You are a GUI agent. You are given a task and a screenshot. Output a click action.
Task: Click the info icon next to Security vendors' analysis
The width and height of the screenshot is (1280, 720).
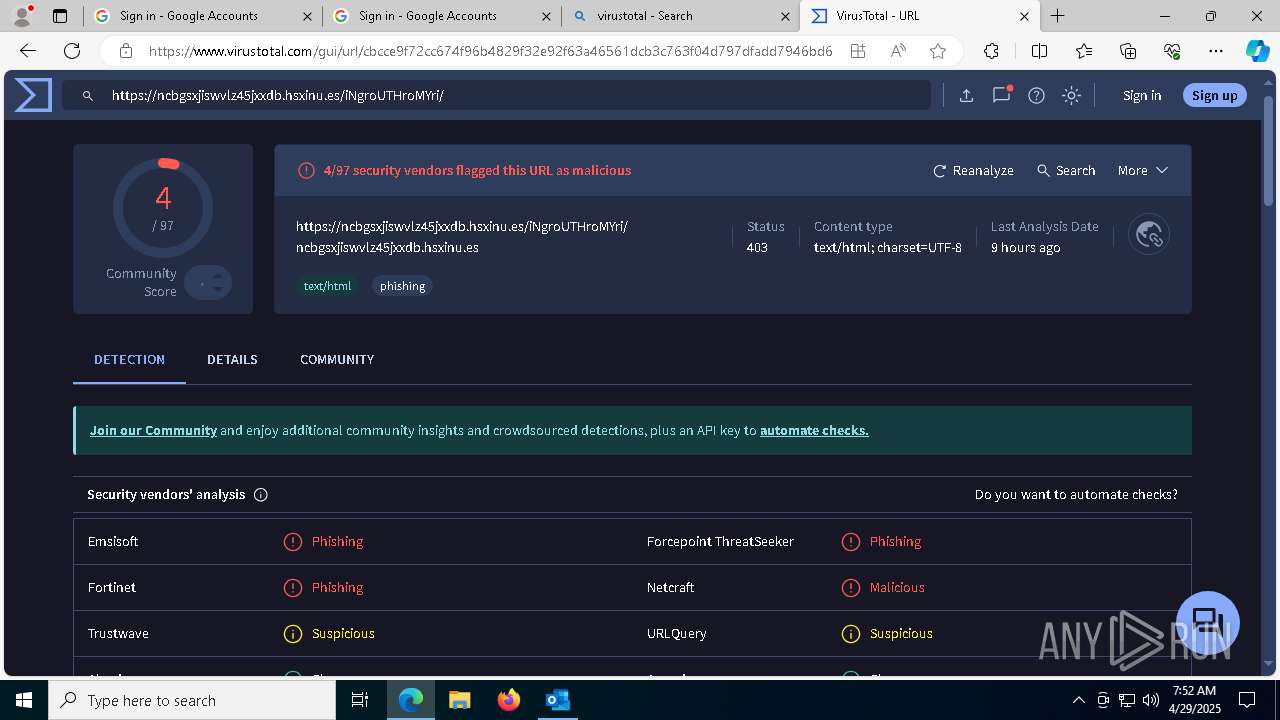[x=261, y=495]
